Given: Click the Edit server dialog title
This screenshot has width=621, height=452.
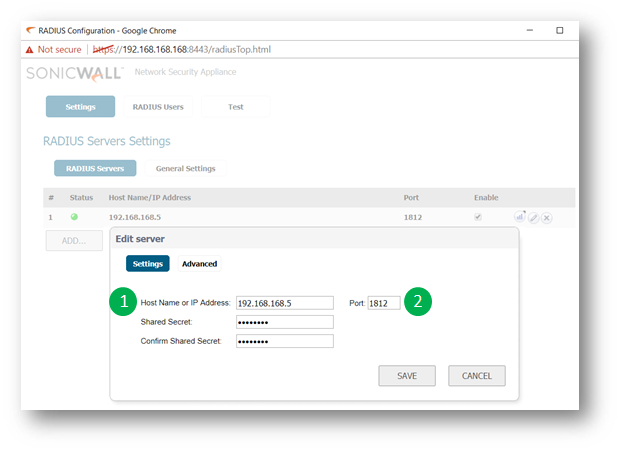Looking at the screenshot, I should tap(140, 239).
